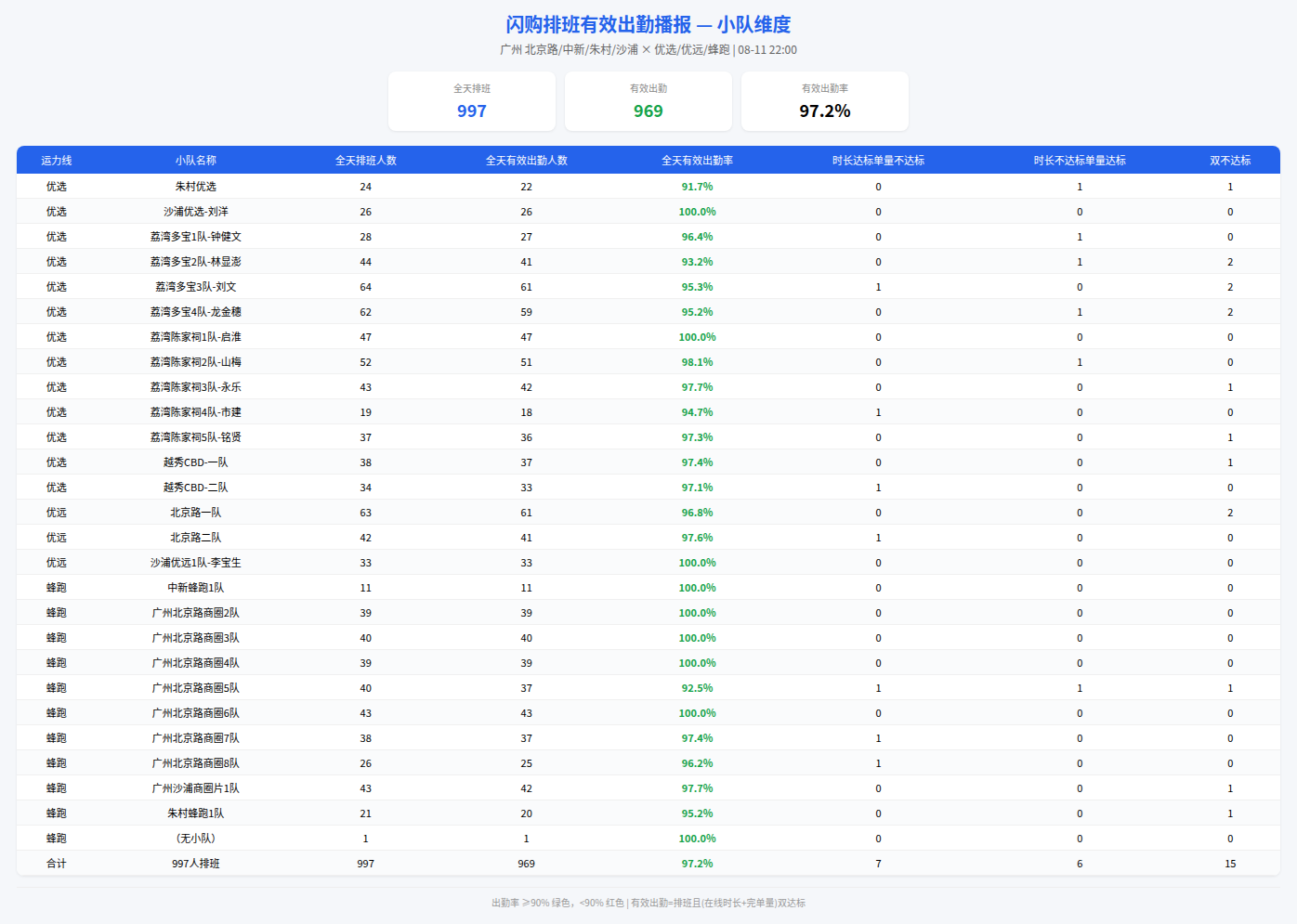The width and height of the screenshot is (1297, 924).
Task: Click the 合计 cell in the total row
Action: click(57, 864)
